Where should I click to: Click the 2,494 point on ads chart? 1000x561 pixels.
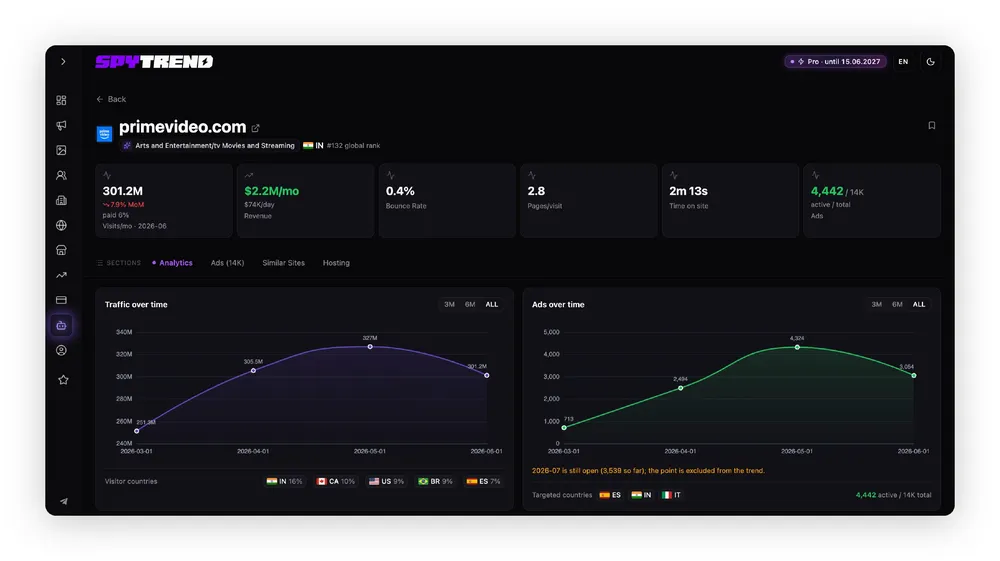[680, 388]
